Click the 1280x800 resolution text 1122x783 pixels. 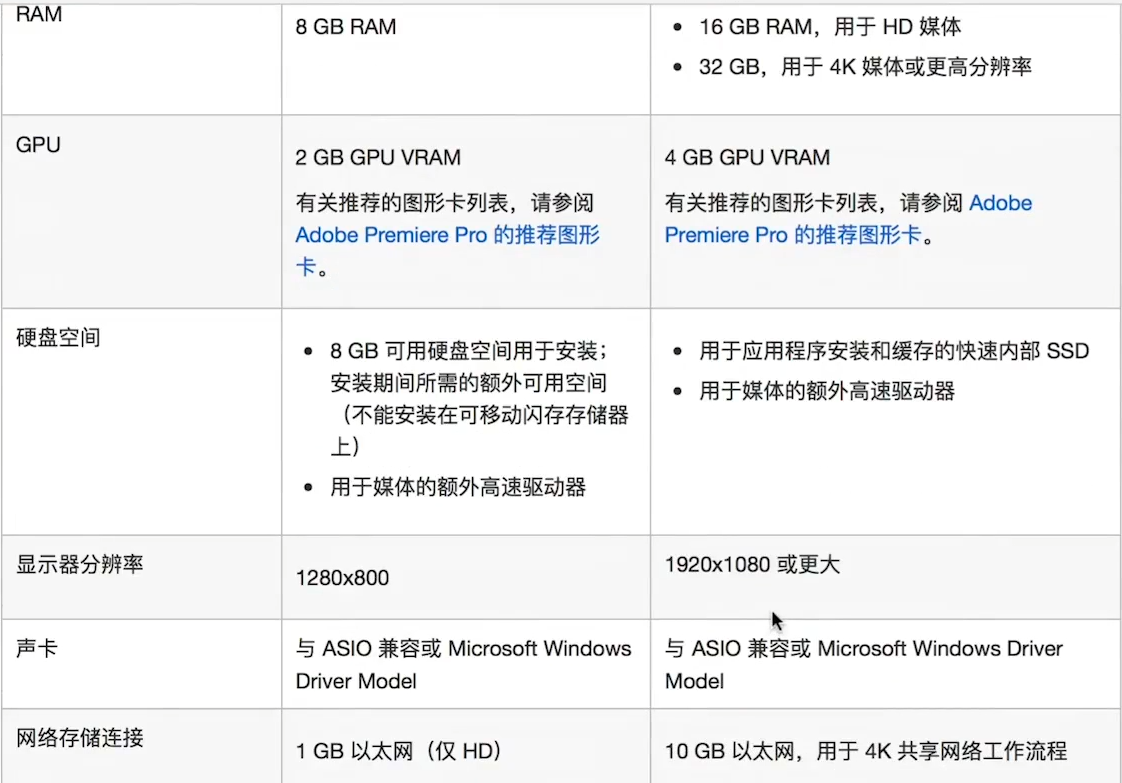343,578
